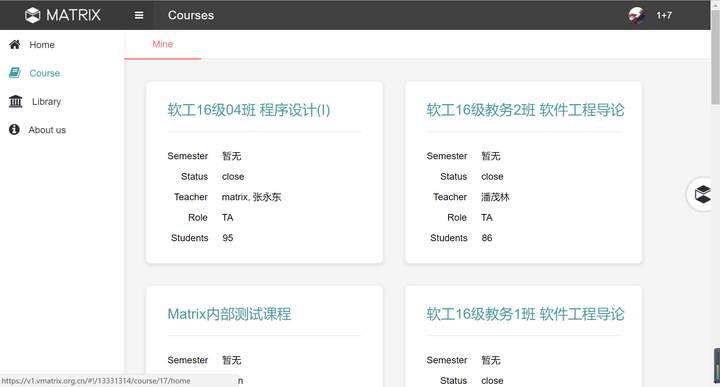Click the page vertical scrollbar thumb
The image size is (720, 387).
(715, 57)
